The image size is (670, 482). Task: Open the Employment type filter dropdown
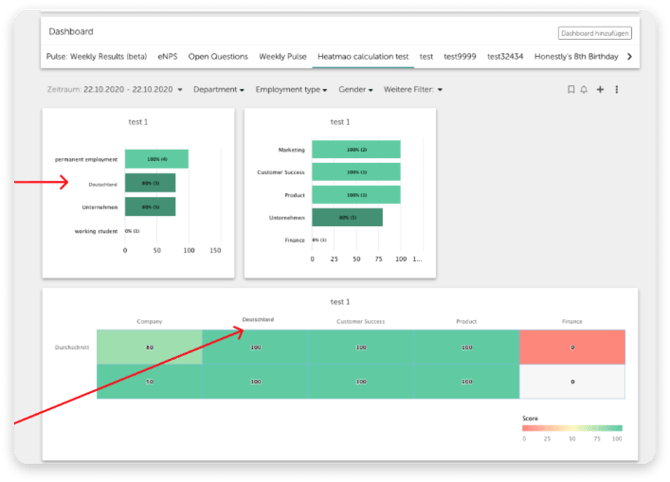point(291,90)
